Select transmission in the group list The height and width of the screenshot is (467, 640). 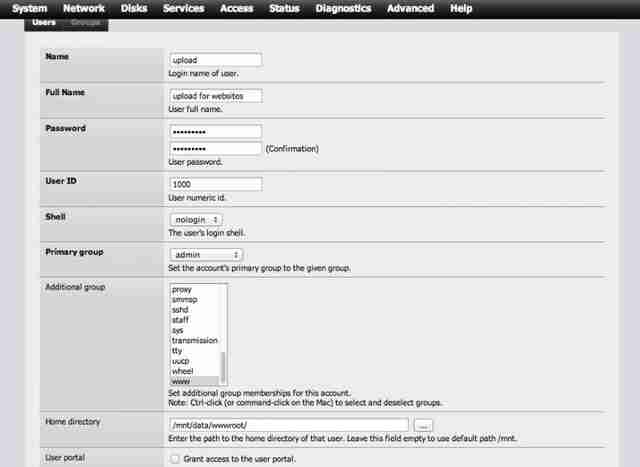(194, 340)
